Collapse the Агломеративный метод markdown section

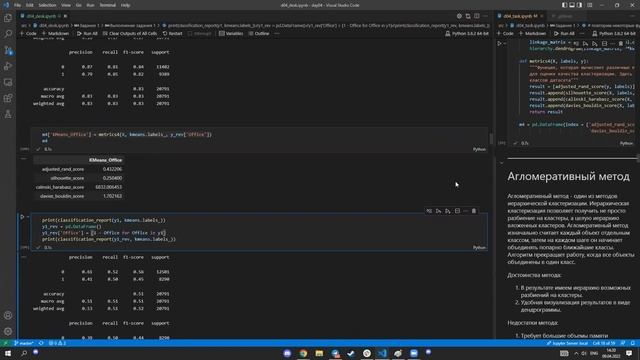502,163
